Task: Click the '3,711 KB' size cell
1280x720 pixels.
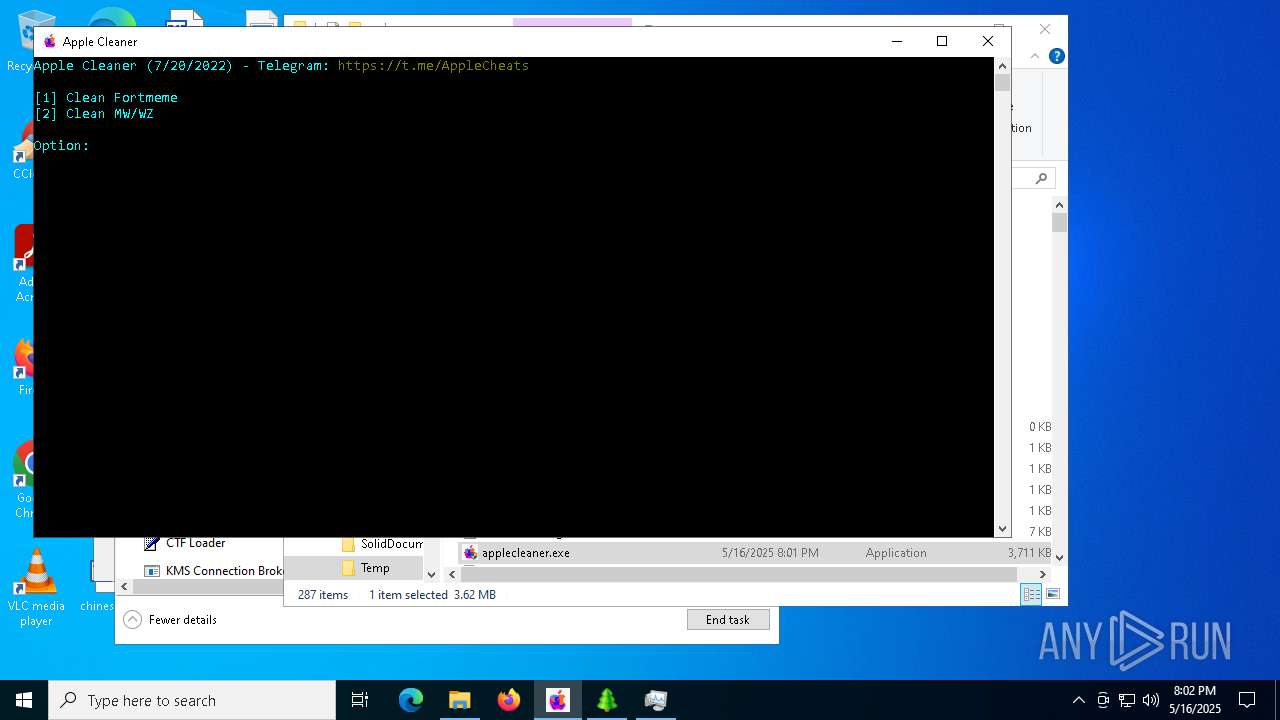Action: (x=1029, y=553)
